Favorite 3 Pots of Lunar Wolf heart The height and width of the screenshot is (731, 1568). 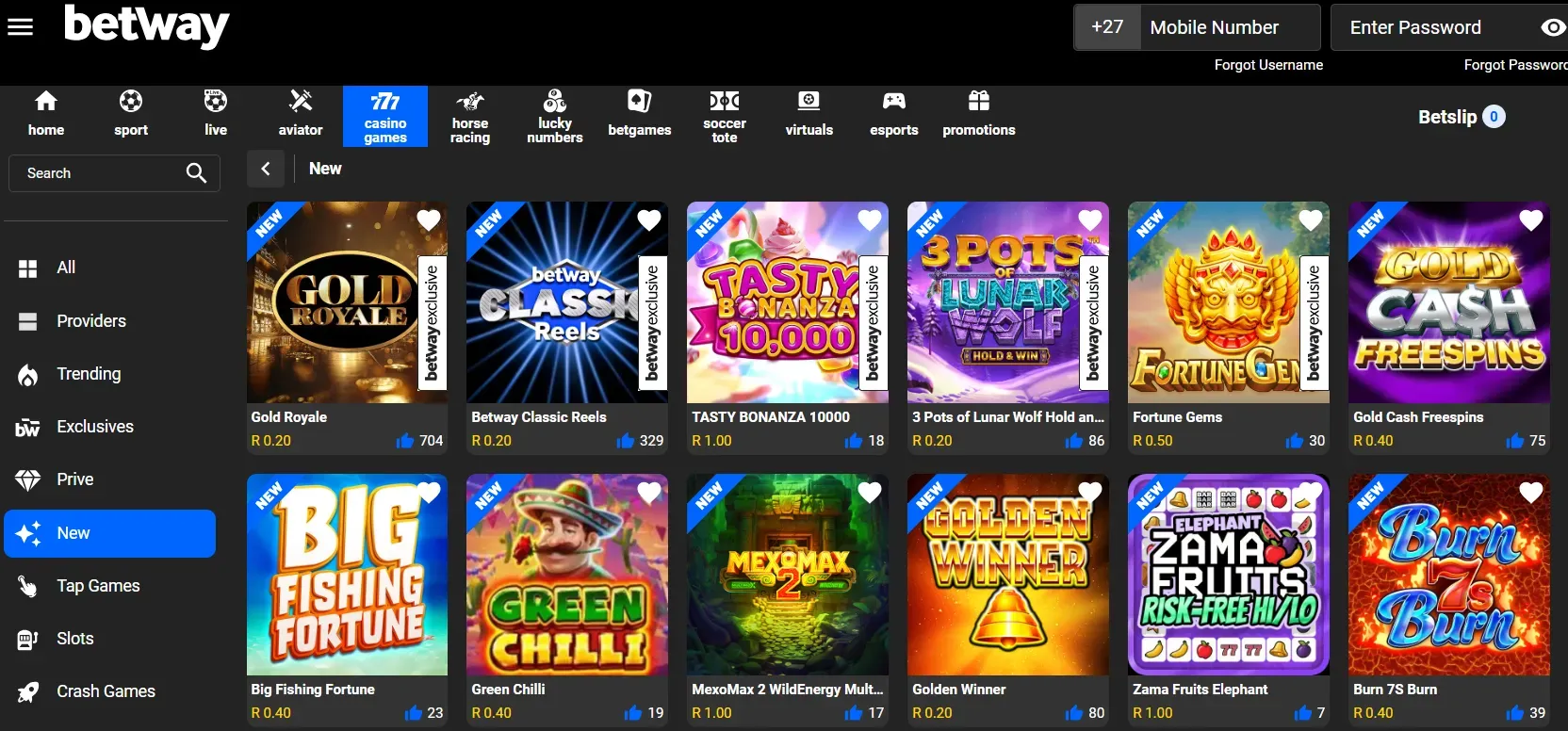pyautogui.click(x=1090, y=220)
